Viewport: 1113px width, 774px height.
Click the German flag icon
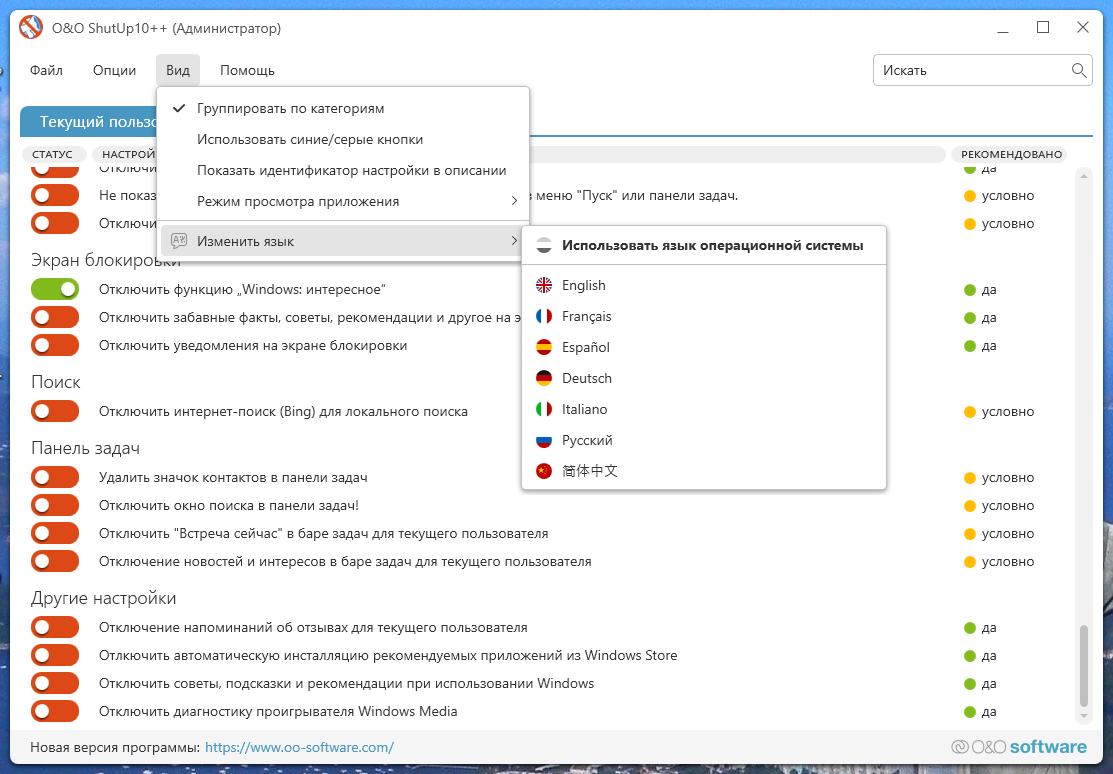[x=544, y=378]
